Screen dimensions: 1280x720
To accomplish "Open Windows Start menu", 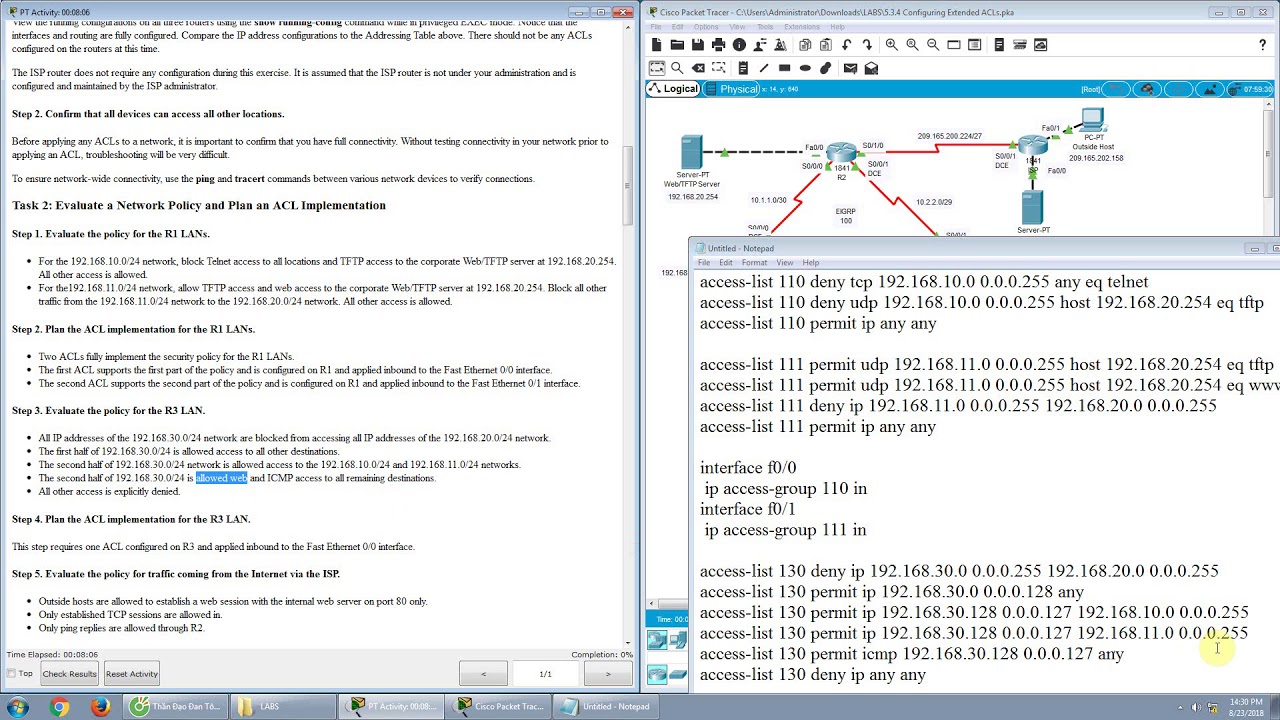I will coord(17,707).
